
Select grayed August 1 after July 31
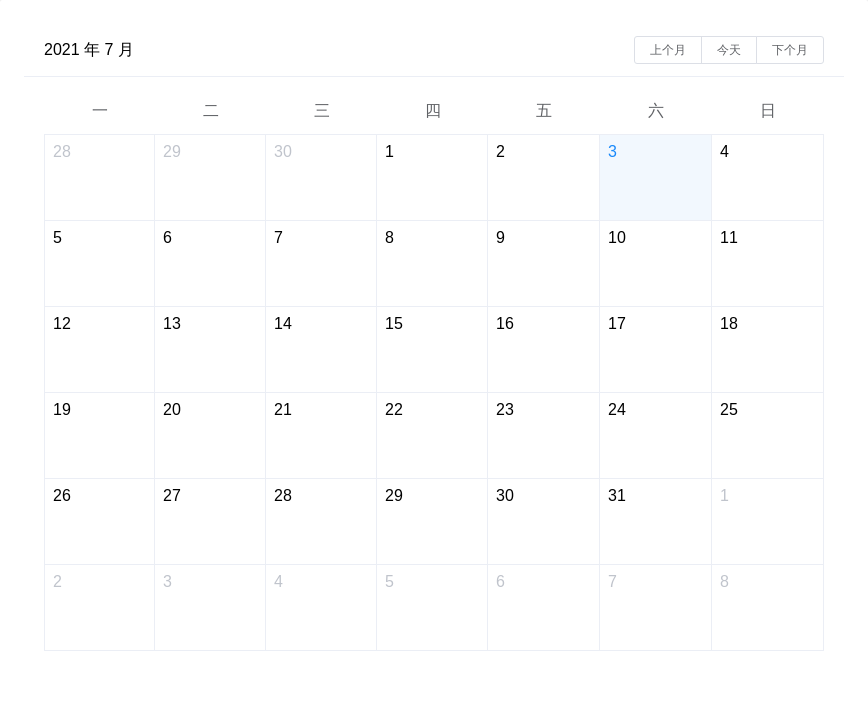tap(767, 522)
